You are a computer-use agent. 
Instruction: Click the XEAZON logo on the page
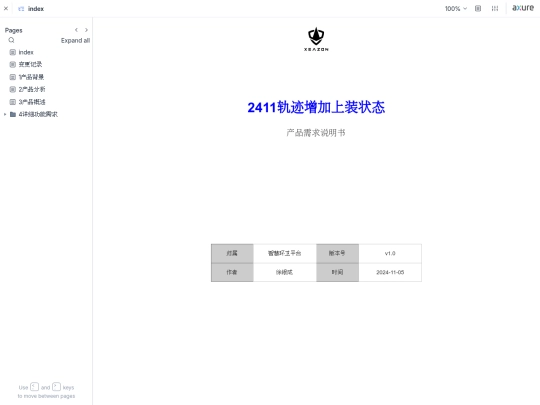coord(316,39)
